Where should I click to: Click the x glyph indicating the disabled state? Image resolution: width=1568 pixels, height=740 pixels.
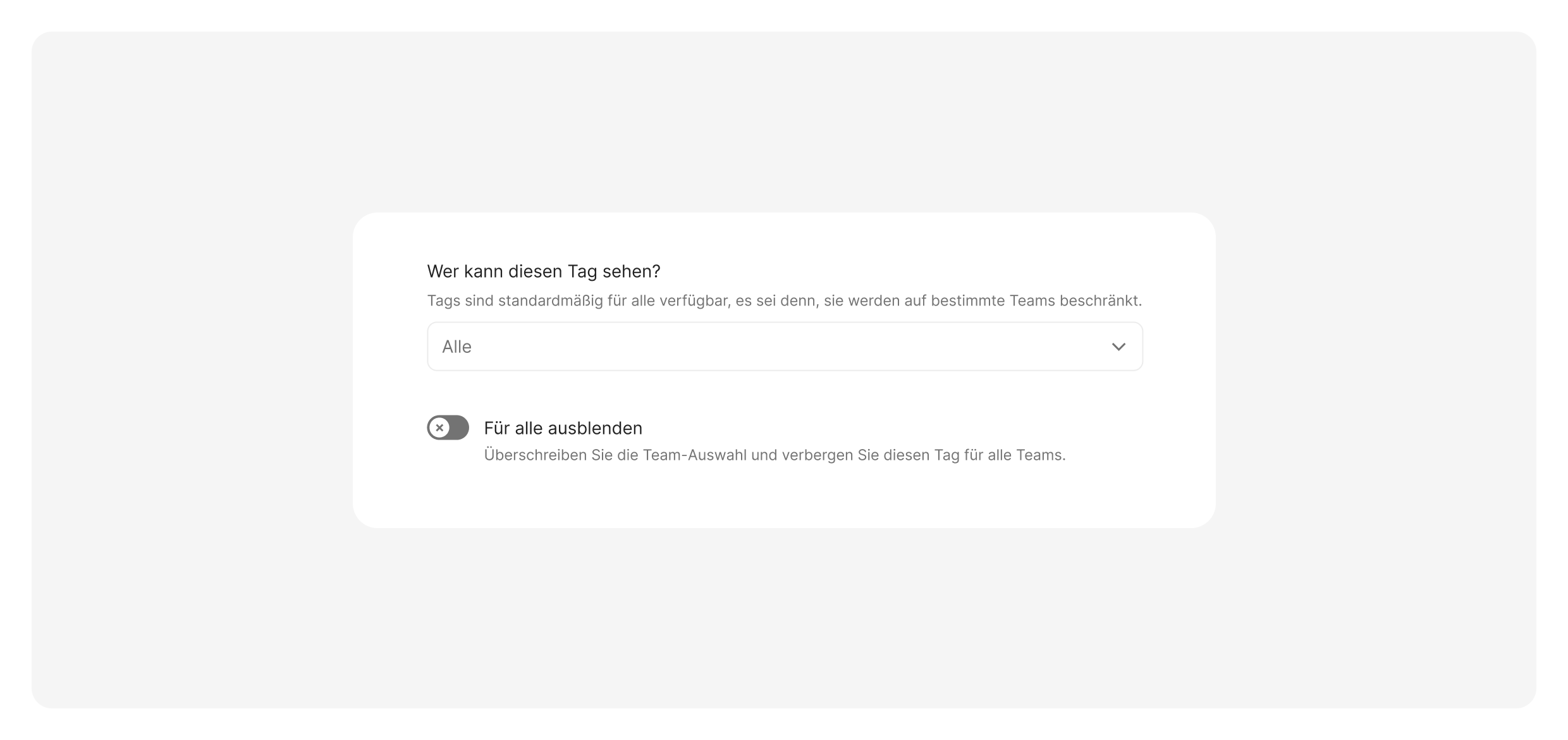pyautogui.click(x=441, y=428)
